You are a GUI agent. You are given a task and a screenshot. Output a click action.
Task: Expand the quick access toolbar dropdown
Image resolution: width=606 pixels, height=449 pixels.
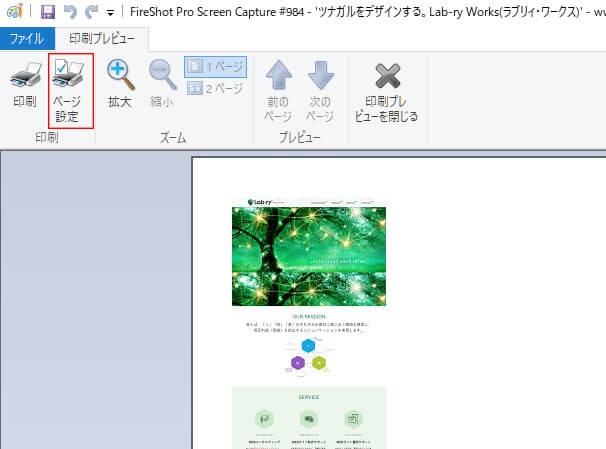tap(111, 13)
